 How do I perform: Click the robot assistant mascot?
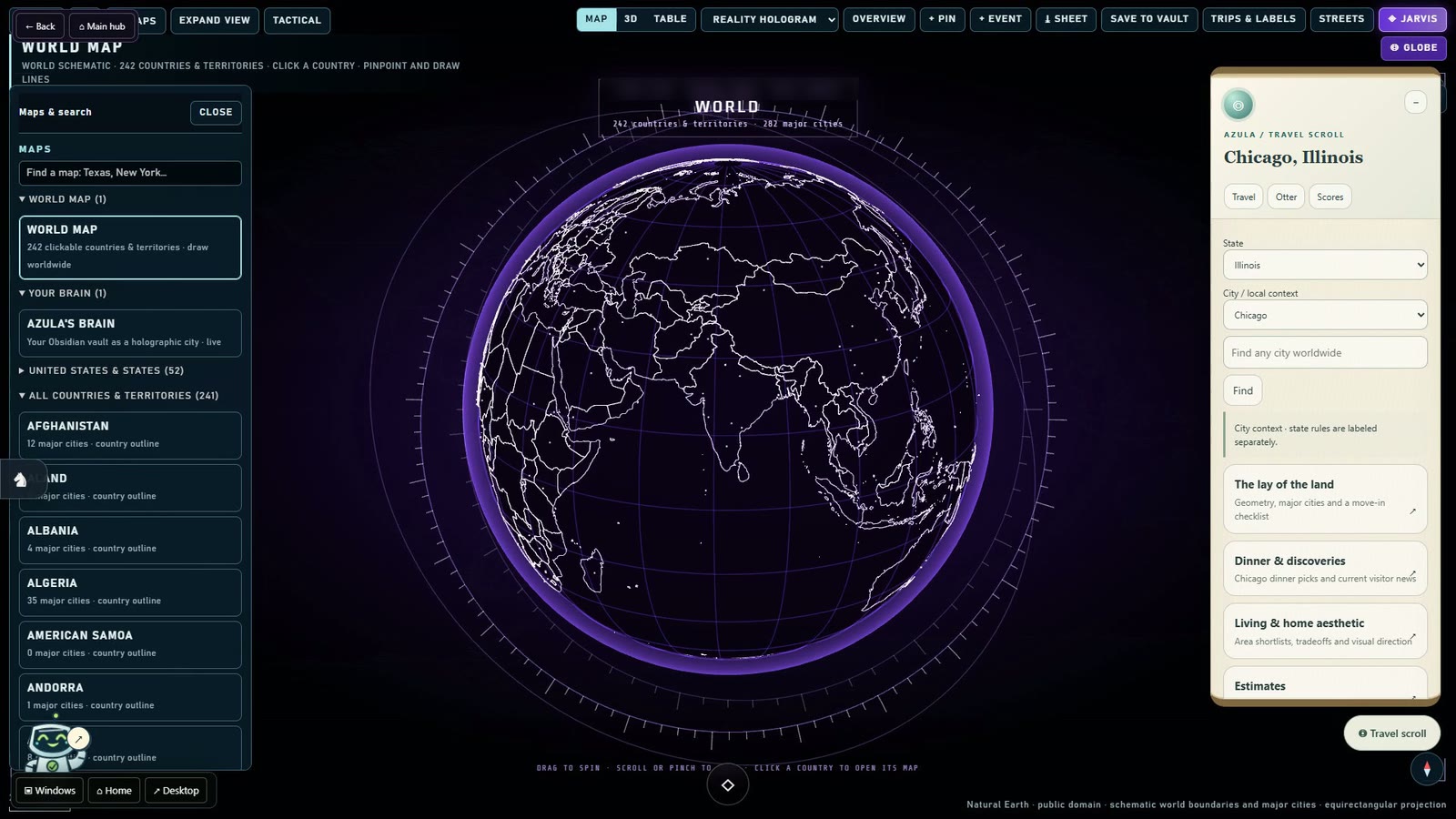click(x=56, y=748)
